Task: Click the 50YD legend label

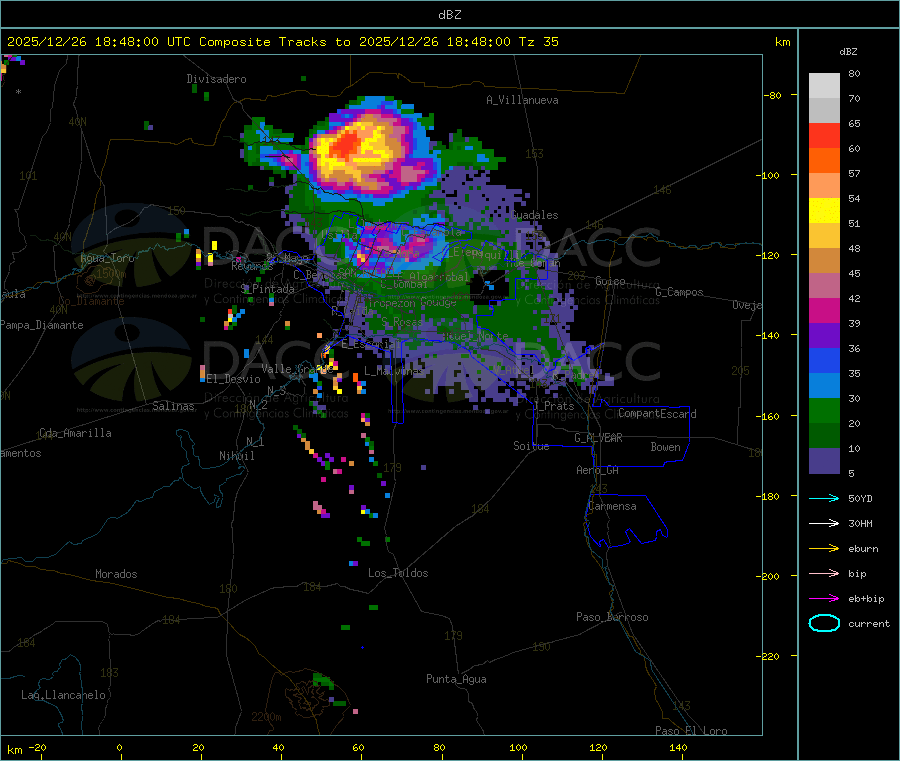Action: (x=860, y=498)
